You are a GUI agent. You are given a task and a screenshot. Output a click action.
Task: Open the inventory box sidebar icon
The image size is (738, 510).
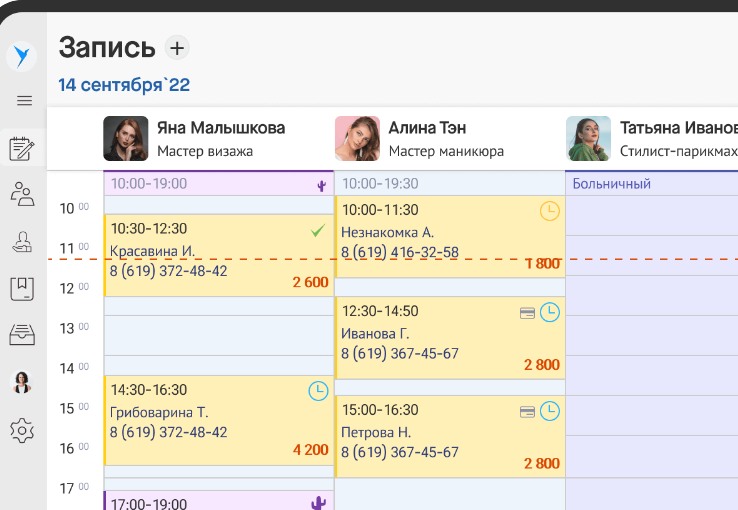(x=22, y=335)
